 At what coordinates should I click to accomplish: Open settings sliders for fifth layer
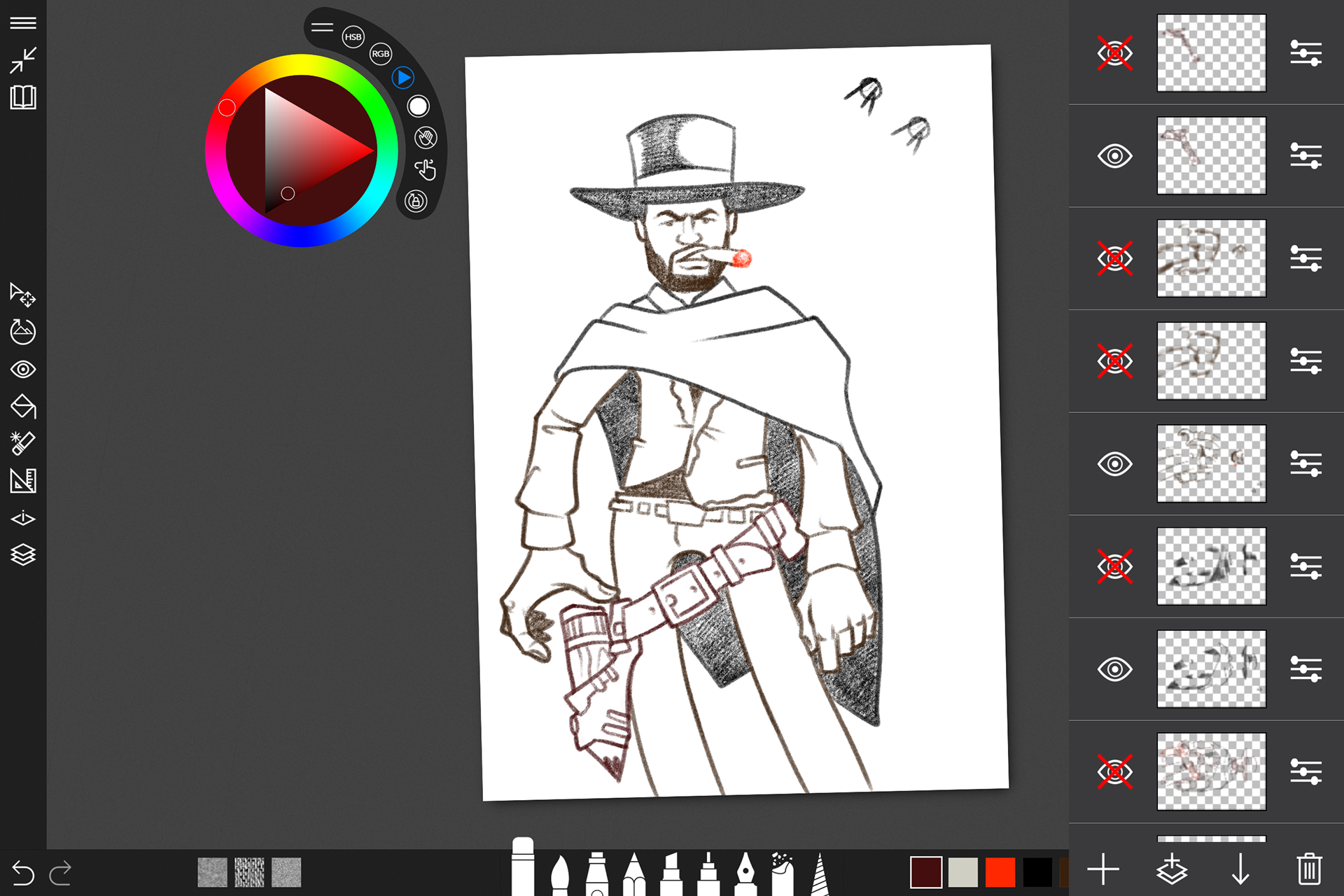(1306, 464)
